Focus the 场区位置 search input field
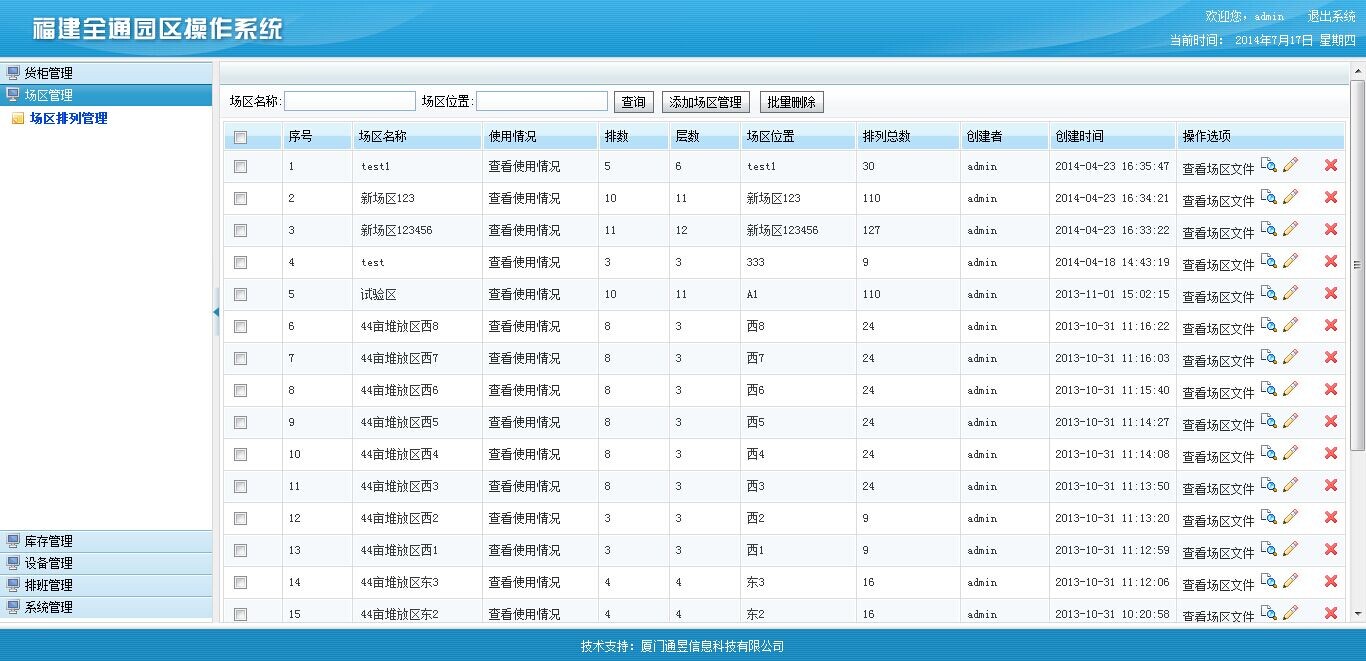Viewport: 1366px width, 661px height. pyautogui.click(x=542, y=101)
